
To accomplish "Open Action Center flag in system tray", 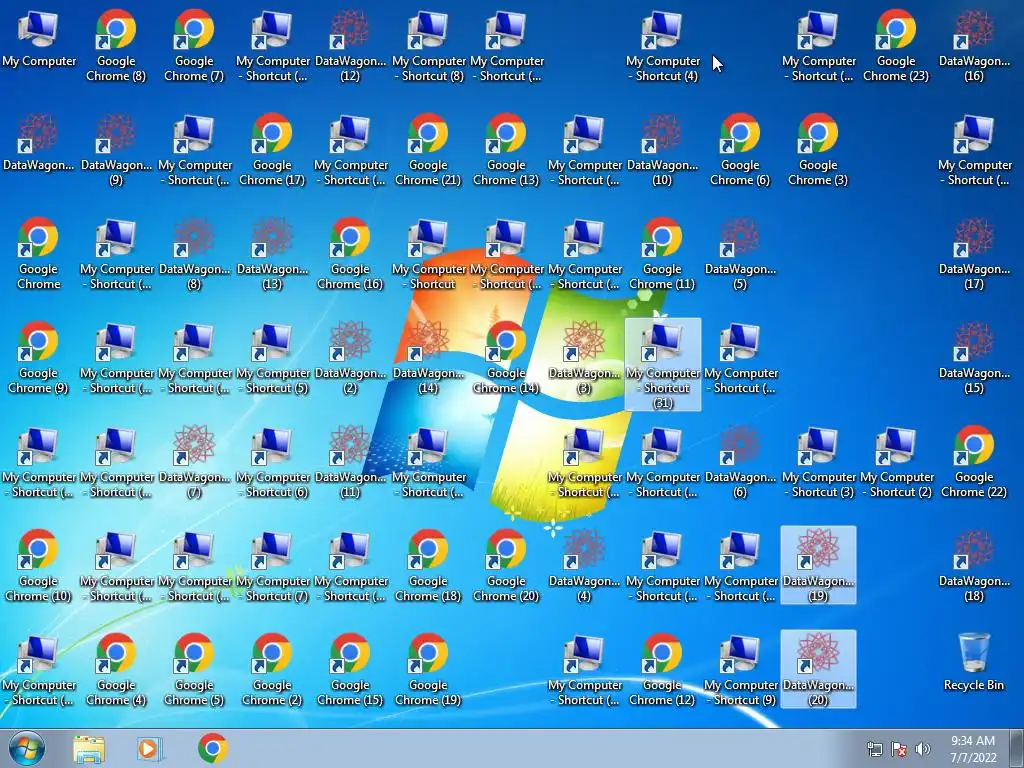I will [x=899, y=749].
